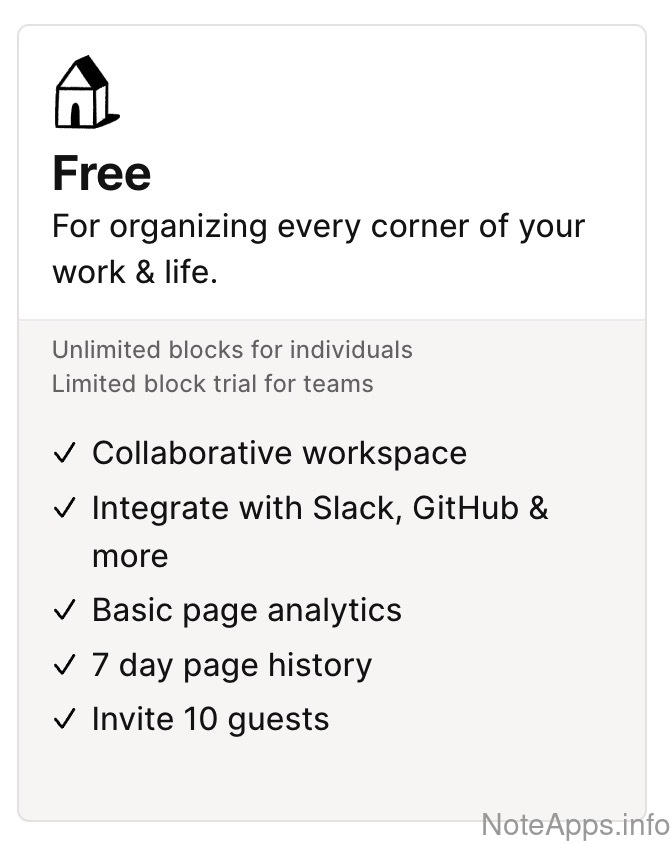Click the 'work & life.' tagline line
672x844 pixels.
[x=134, y=272]
